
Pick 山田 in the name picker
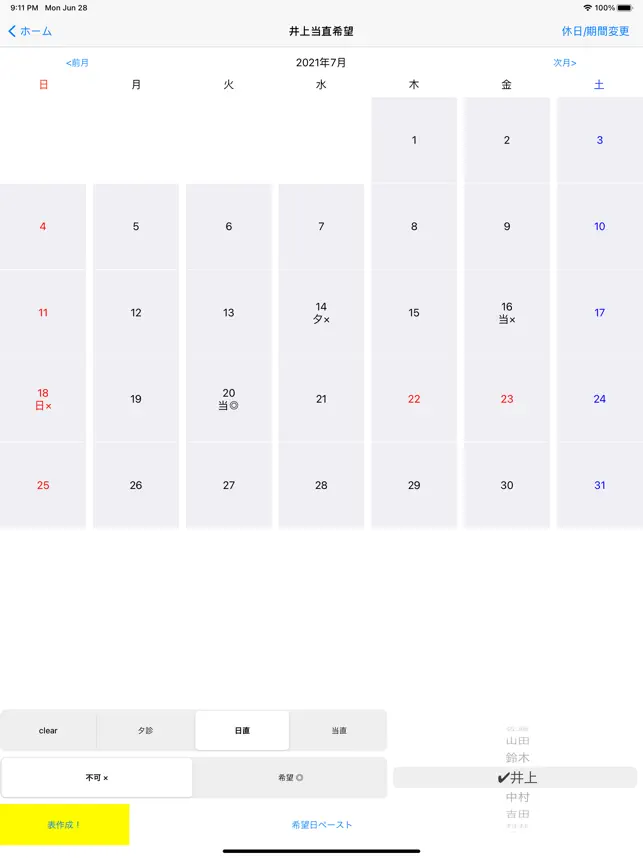pyautogui.click(x=517, y=741)
